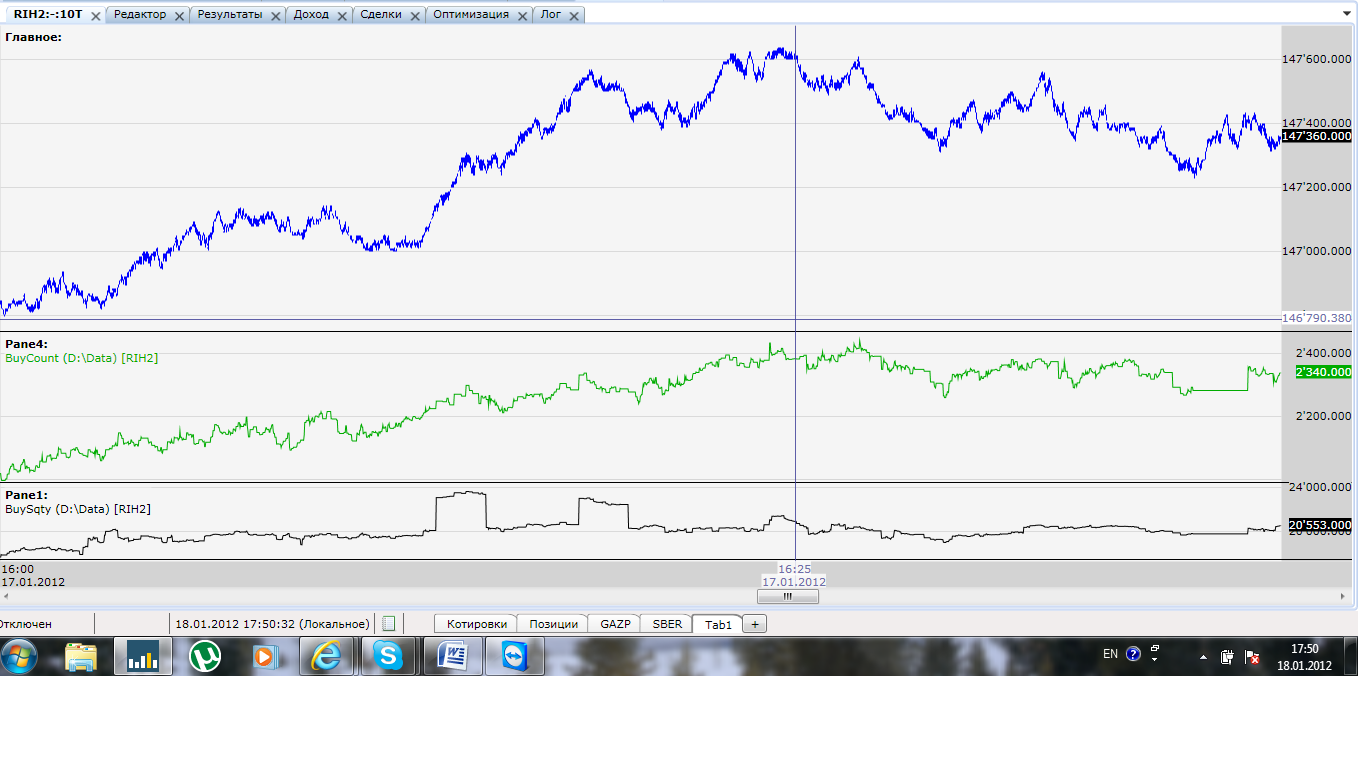Select the GAZP bottom tab

tap(615, 624)
